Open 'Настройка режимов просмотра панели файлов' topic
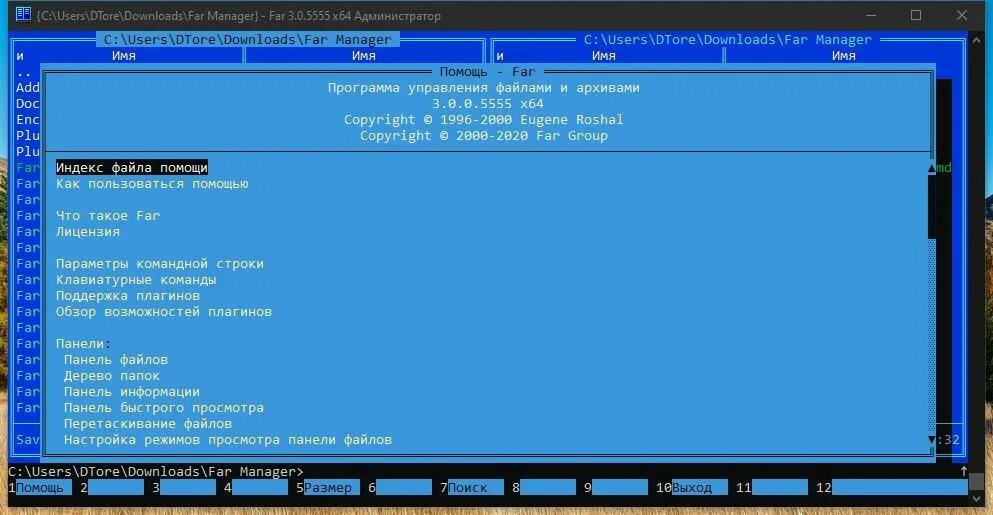Screen dimensions: 993x515 click(227, 440)
